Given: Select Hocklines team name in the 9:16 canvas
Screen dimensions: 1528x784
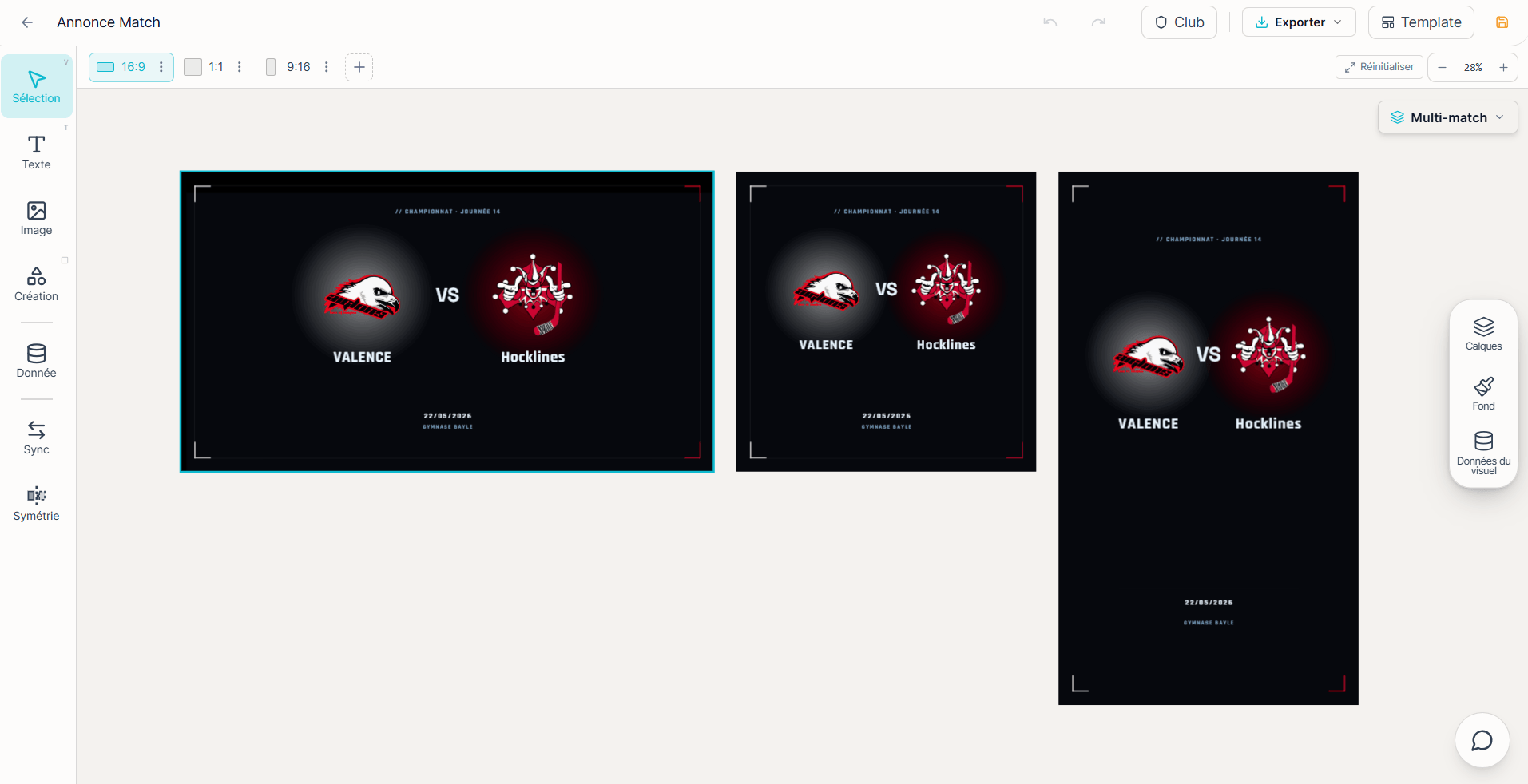Looking at the screenshot, I should point(1268,424).
